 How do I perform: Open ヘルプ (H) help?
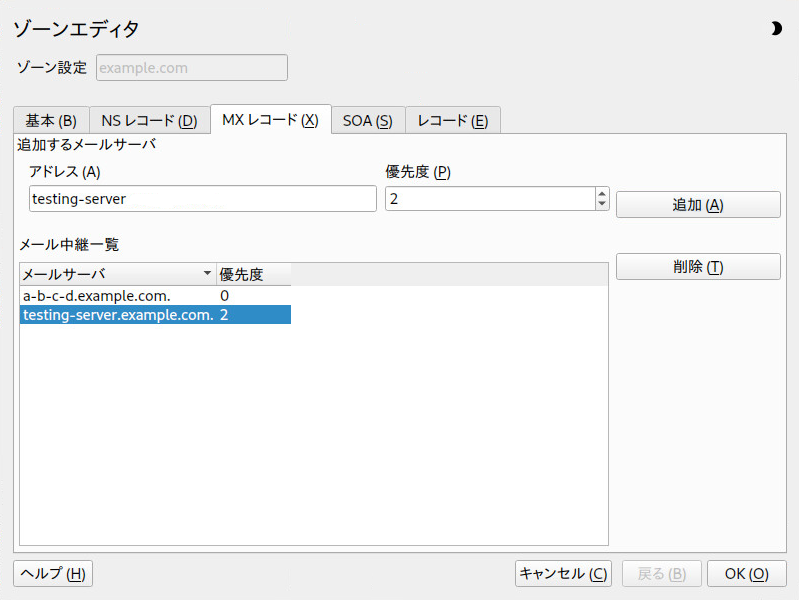point(53,573)
